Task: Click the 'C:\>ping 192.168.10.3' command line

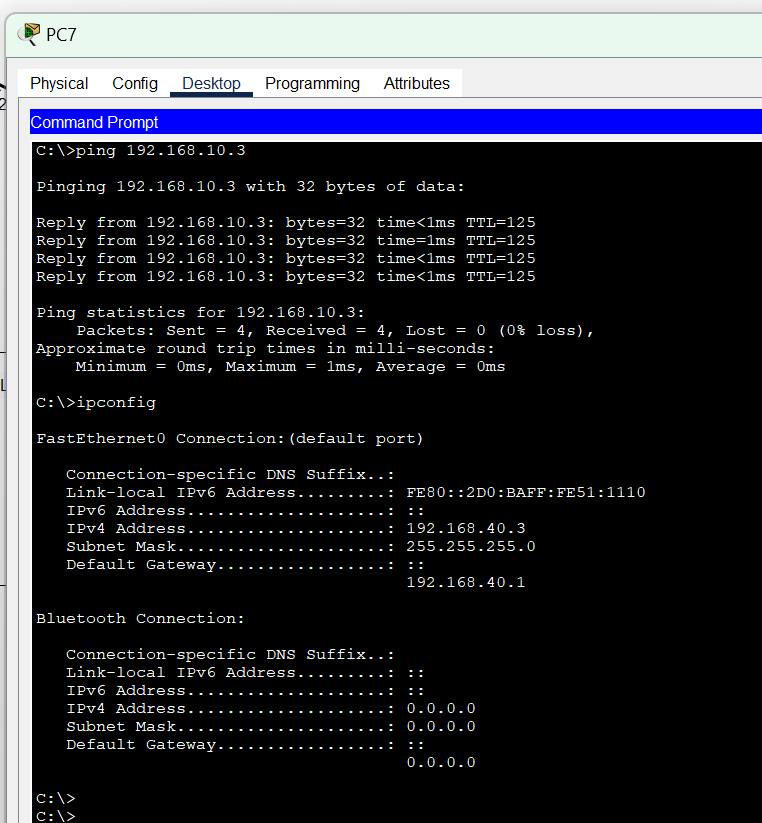Action: click(x=141, y=151)
